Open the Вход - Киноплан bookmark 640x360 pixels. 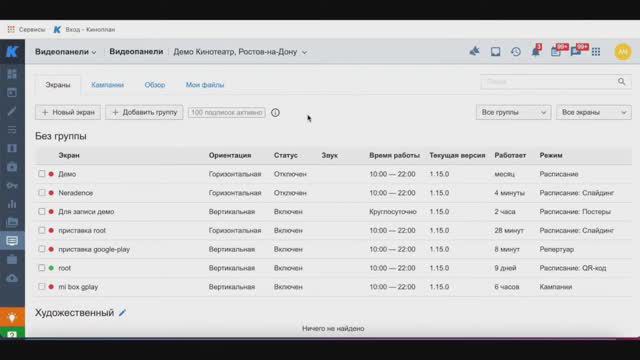pos(84,29)
